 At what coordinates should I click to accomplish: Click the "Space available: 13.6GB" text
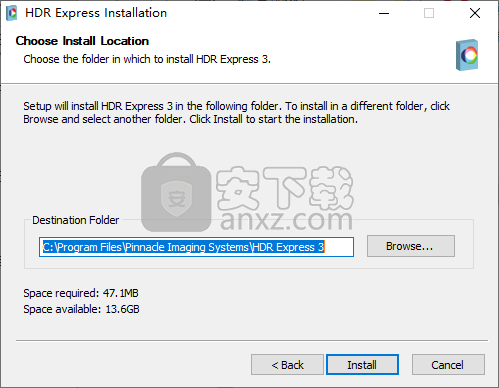(x=81, y=309)
